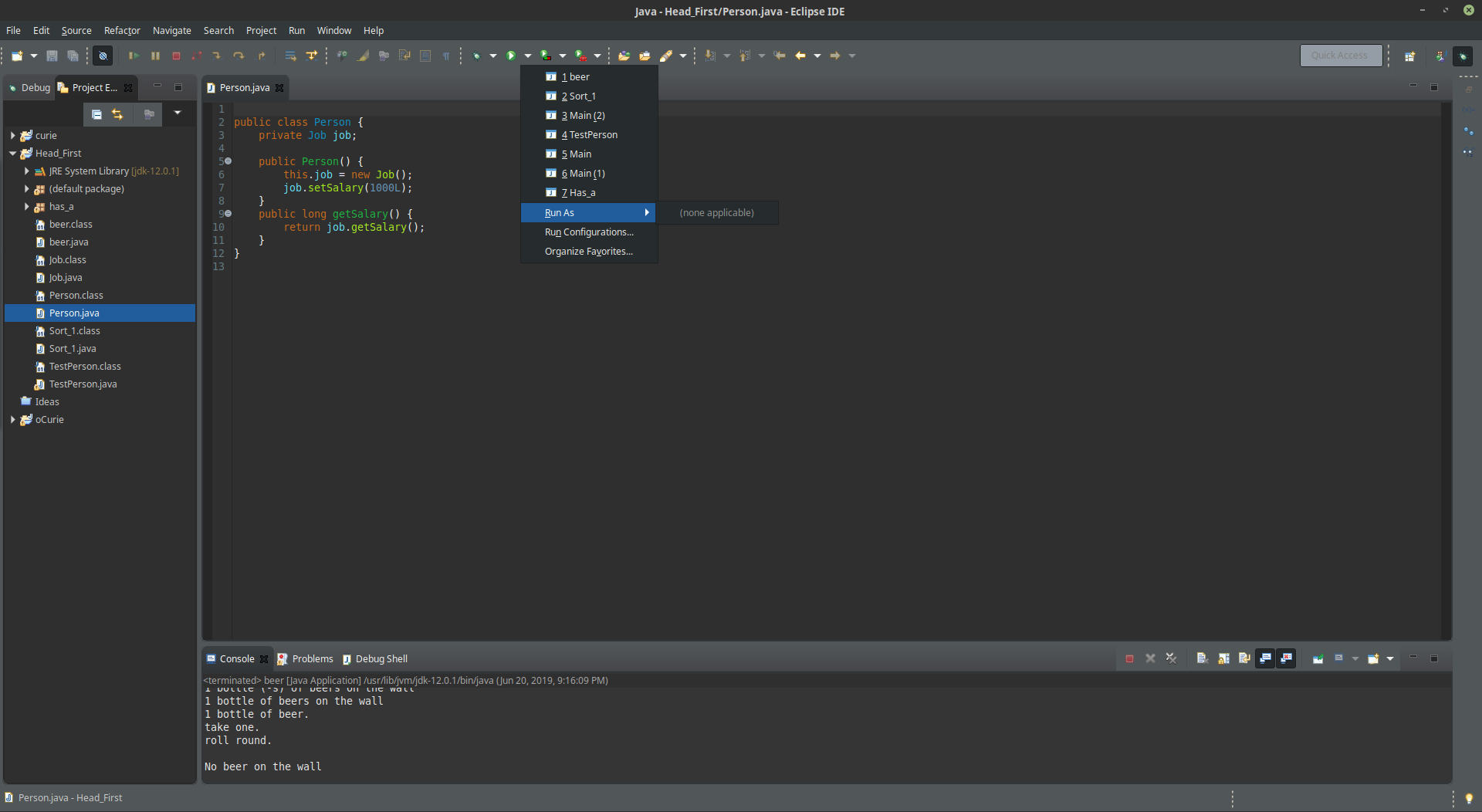Image resolution: width=1482 pixels, height=812 pixels.
Task: Switch to the Debug view tab
Action: point(29,88)
